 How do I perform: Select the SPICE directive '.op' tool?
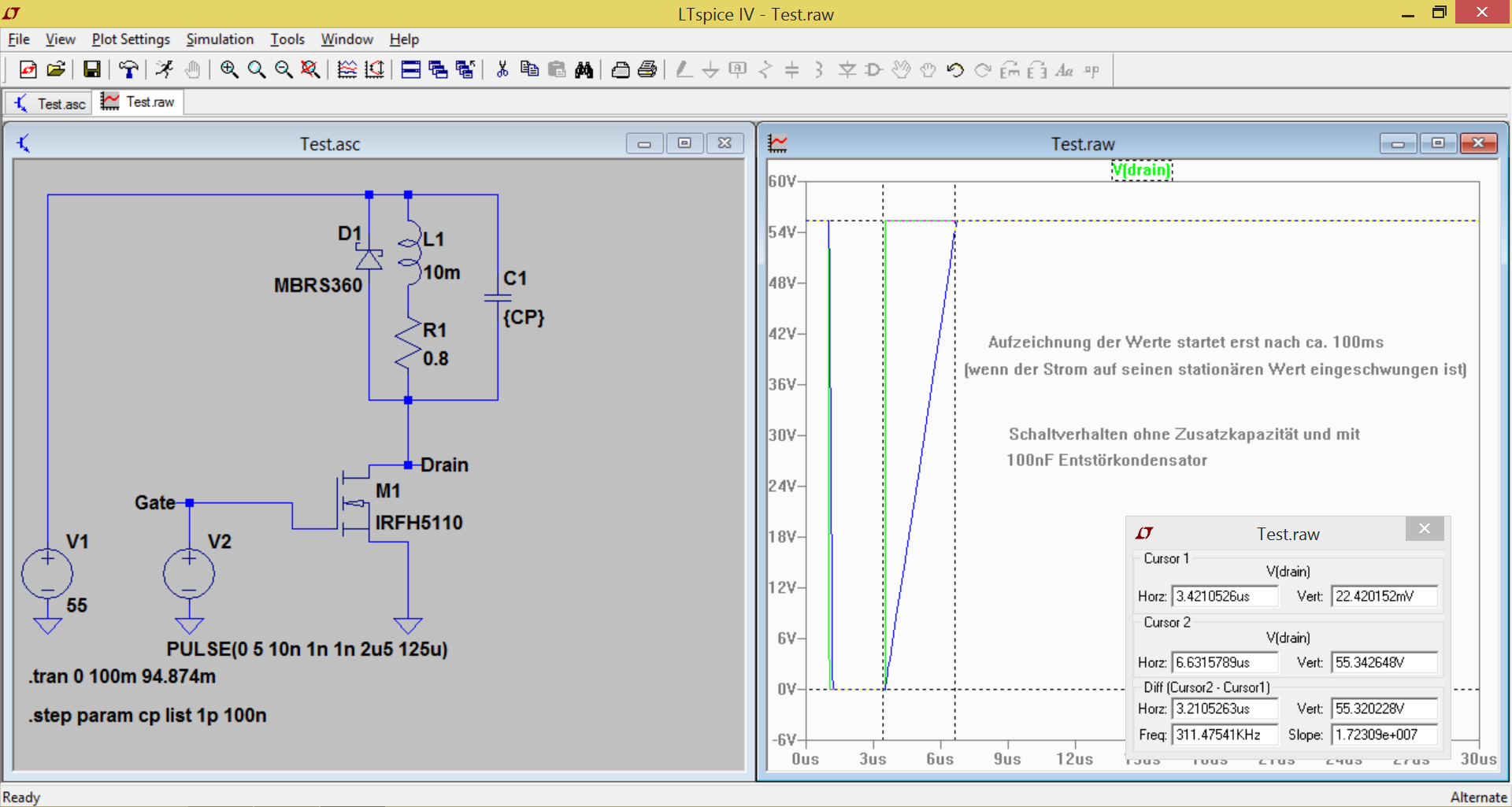point(1091,70)
